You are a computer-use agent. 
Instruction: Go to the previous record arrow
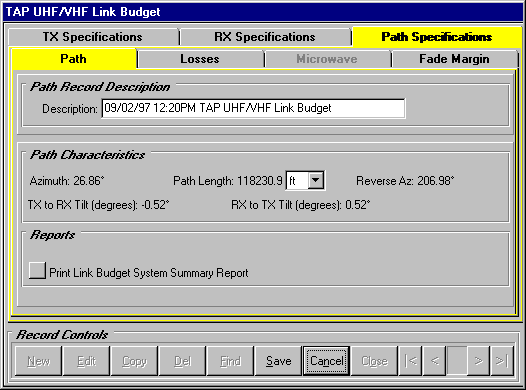(x=434, y=361)
